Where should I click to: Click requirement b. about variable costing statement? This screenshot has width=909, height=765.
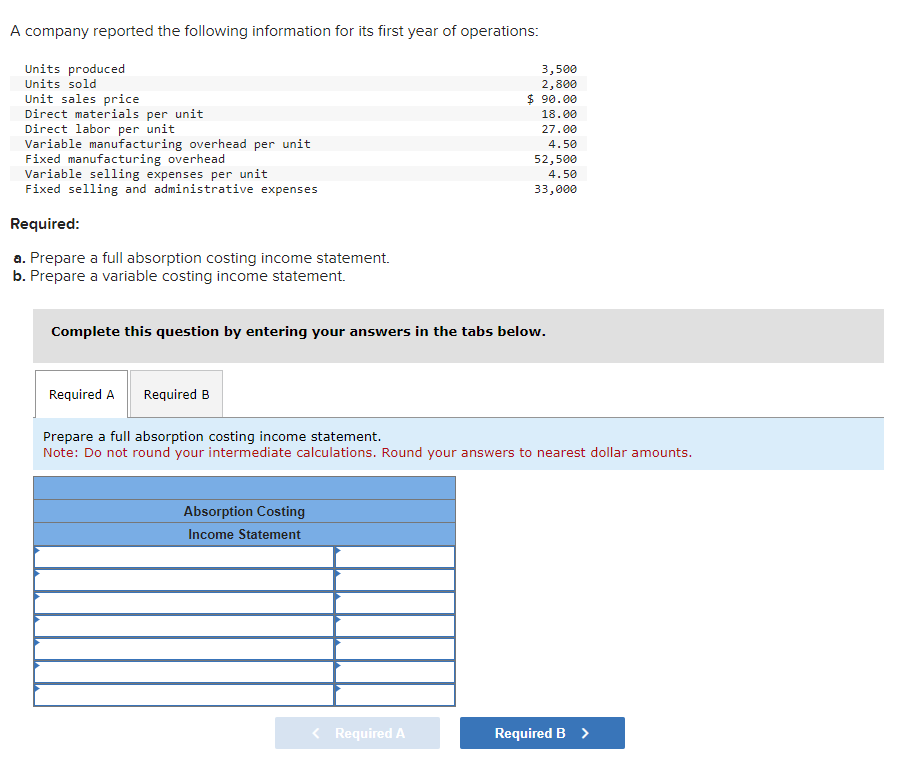click(x=179, y=276)
